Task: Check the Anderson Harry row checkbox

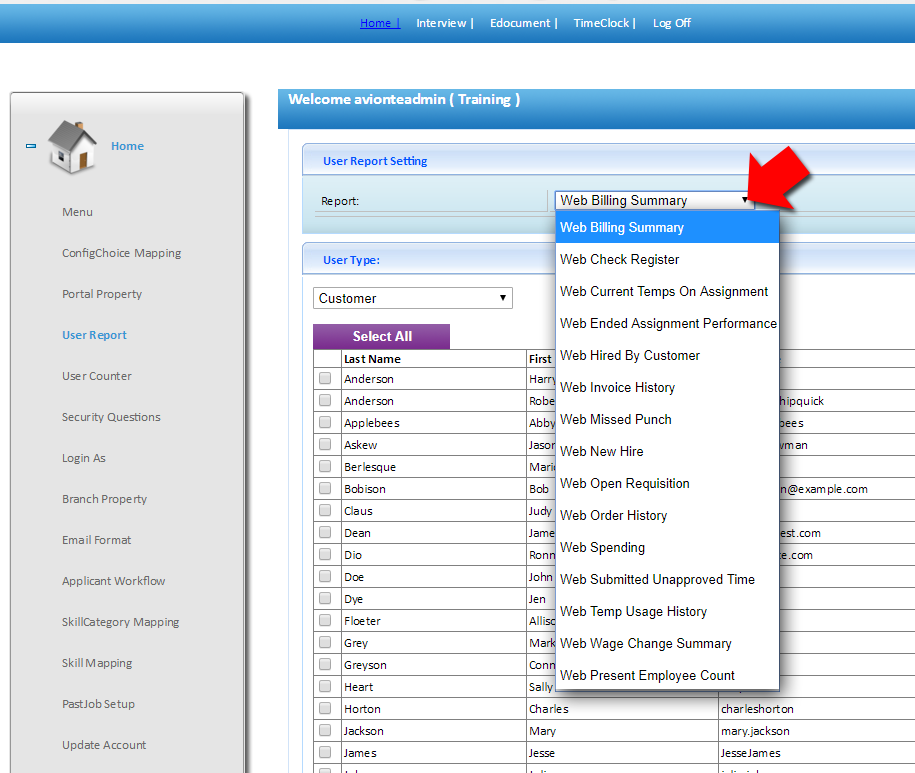Action: coord(325,378)
